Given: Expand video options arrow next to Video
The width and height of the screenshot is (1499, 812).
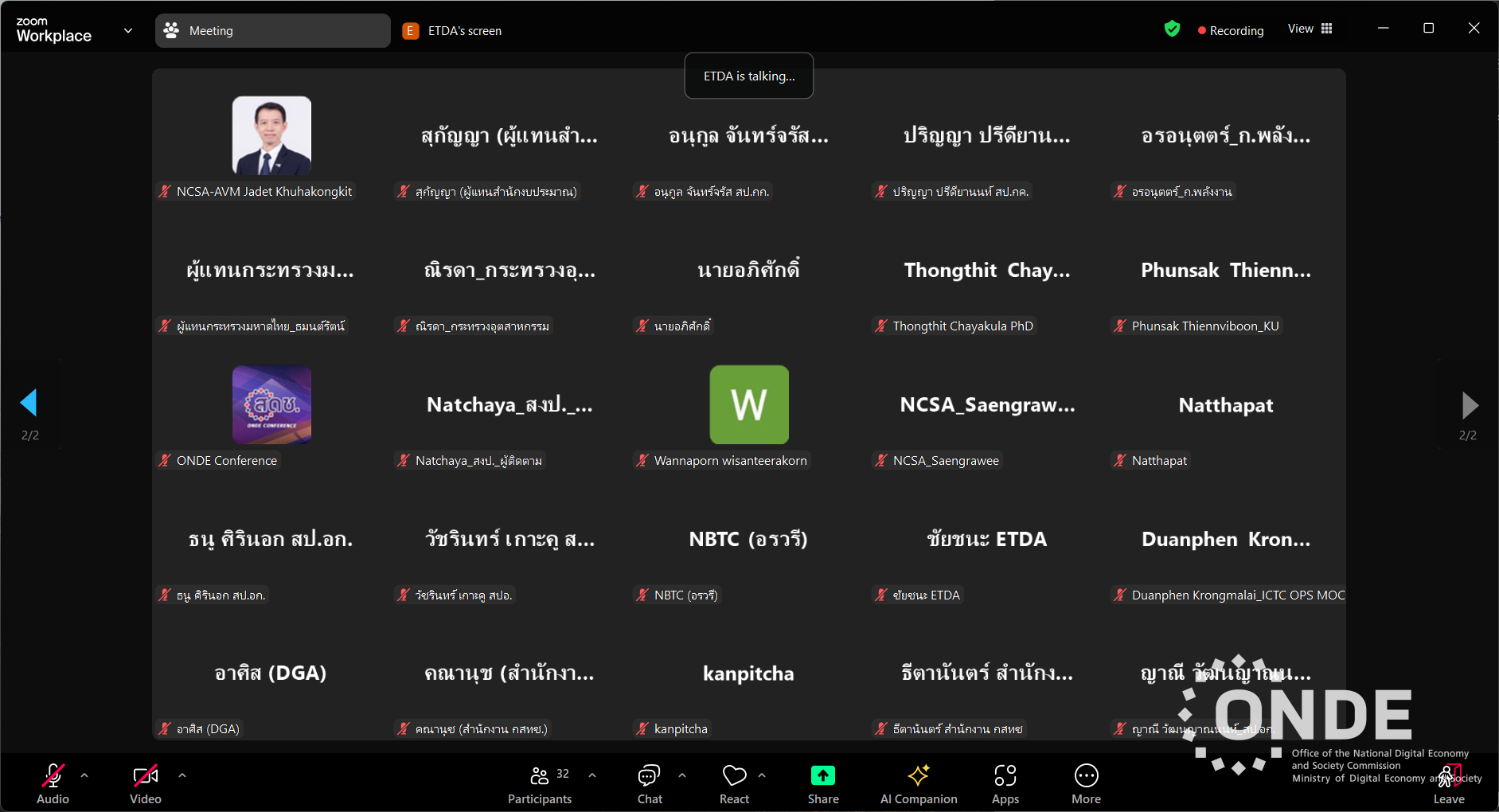Looking at the screenshot, I should coord(182,775).
